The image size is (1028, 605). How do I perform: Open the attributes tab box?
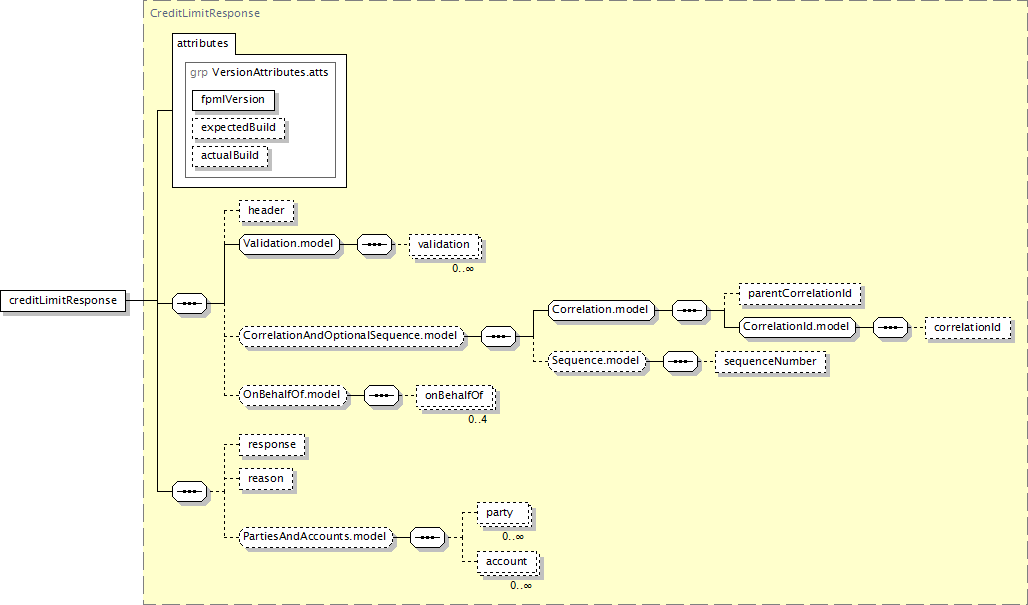click(x=203, y=43)
